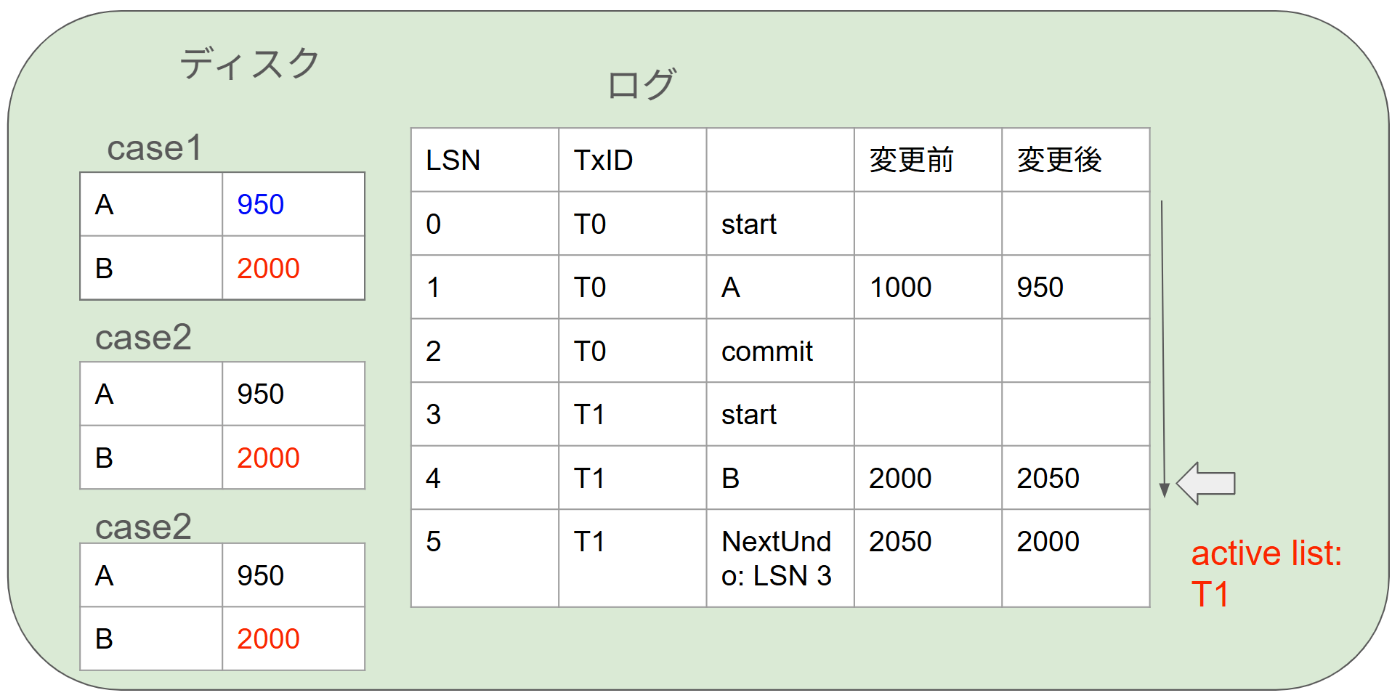Click the blue 950 value in case1

[261, 205]
